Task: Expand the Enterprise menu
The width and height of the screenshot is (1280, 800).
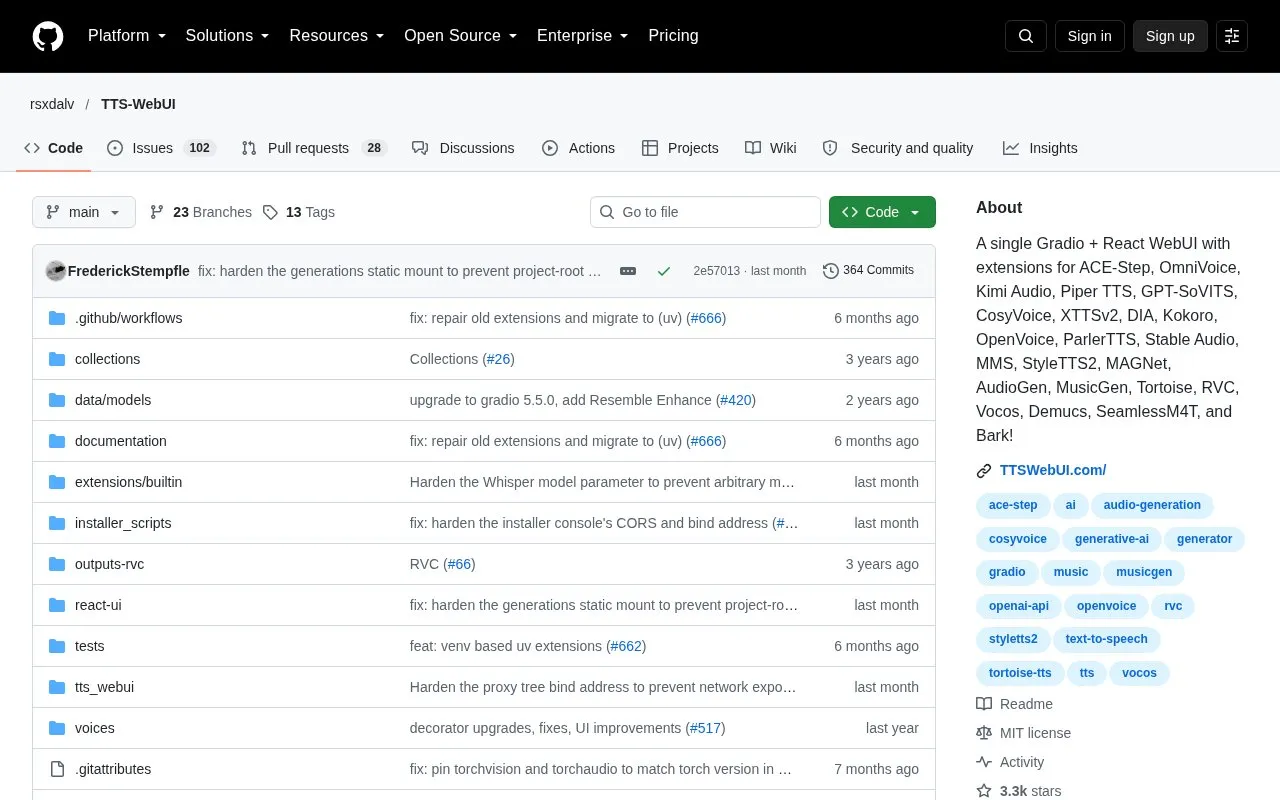Action: pyautogui.click(x=583, y=36)
